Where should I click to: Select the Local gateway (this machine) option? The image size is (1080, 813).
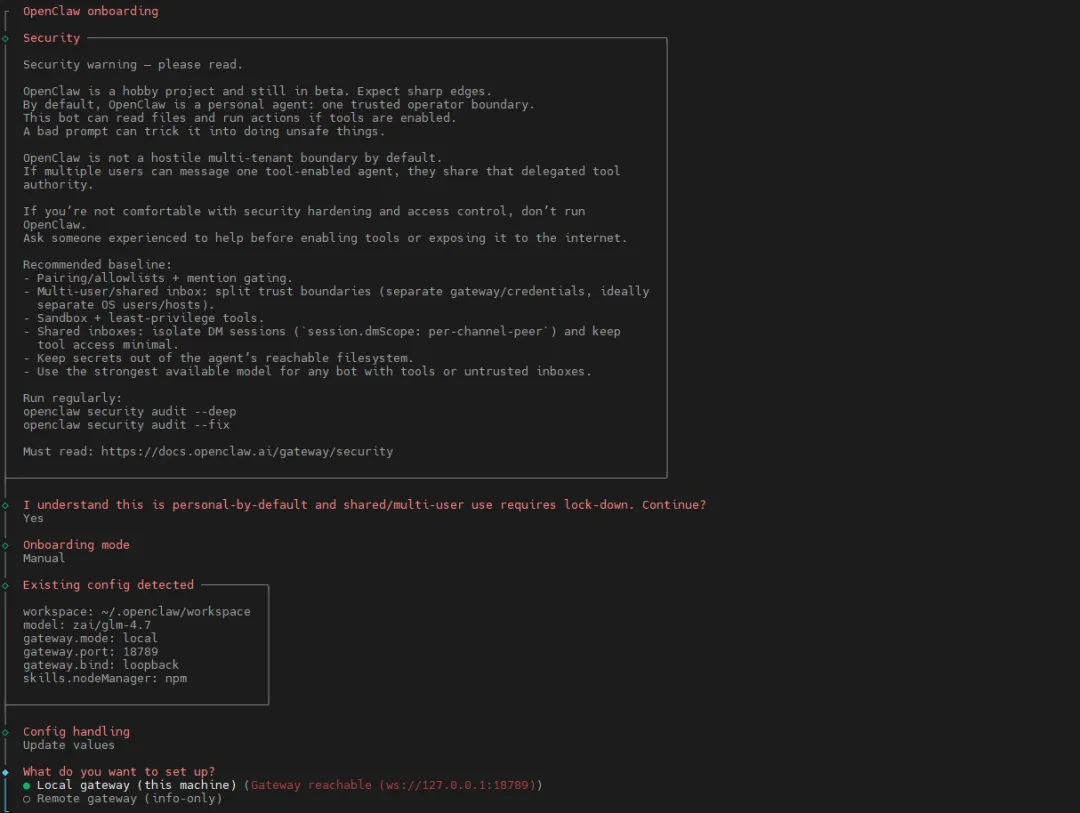[136, 785]
